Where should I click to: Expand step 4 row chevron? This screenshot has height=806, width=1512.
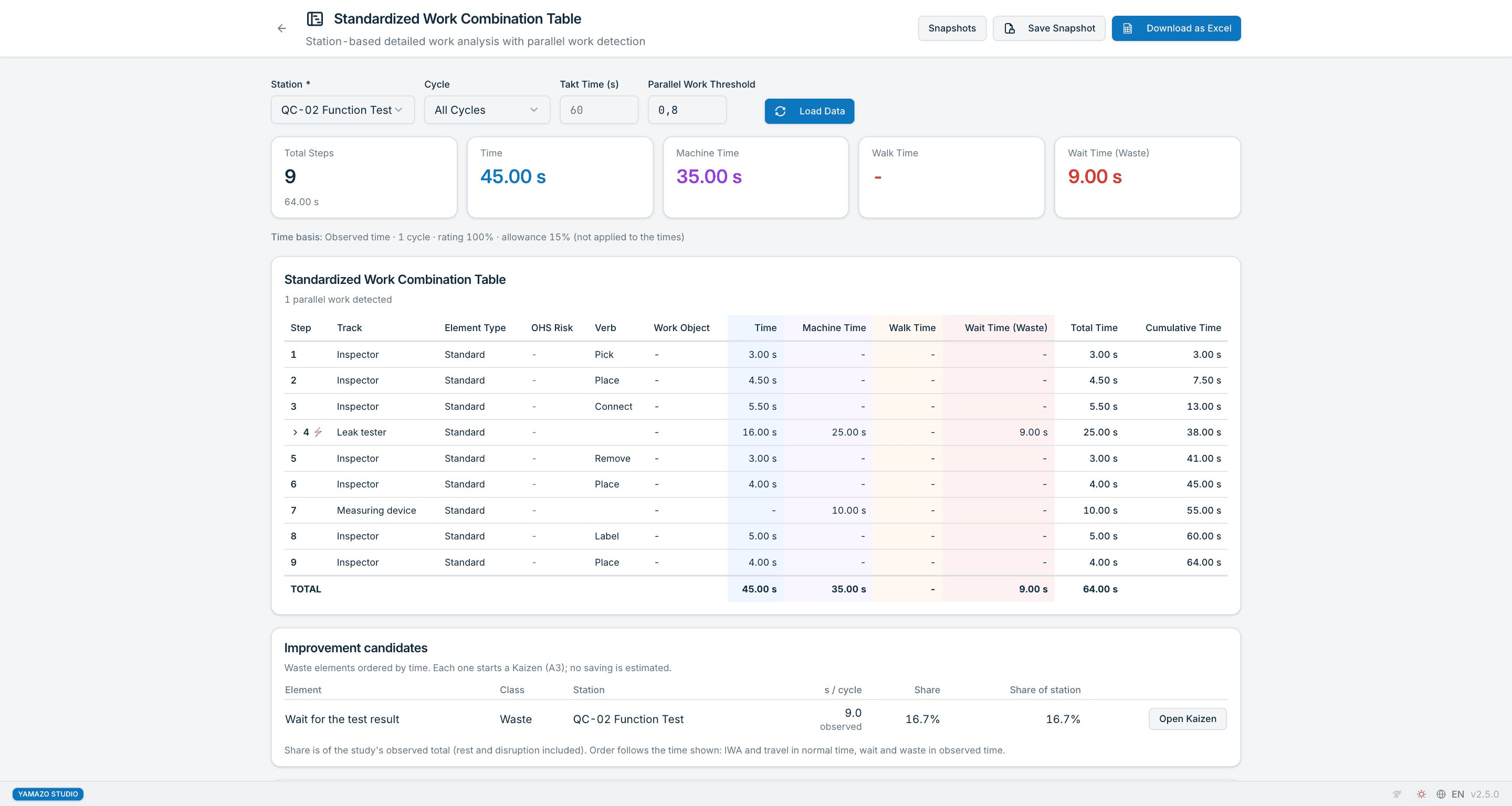coord(295,432)
